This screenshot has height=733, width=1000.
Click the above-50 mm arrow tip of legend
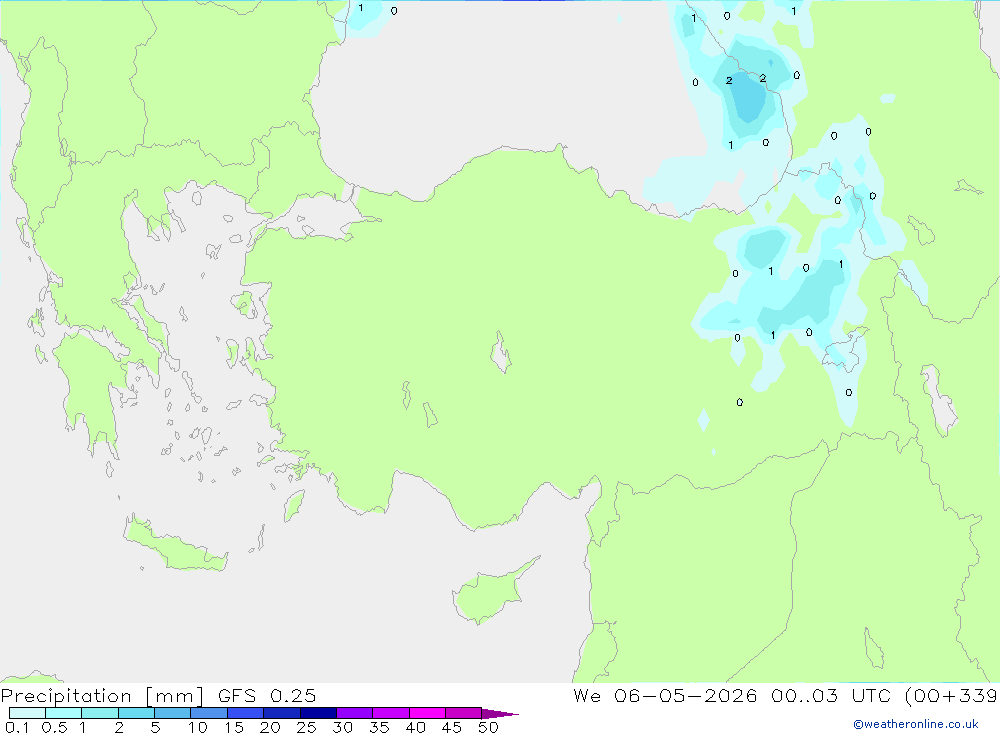pyautogui.click(x=500, y=714)
